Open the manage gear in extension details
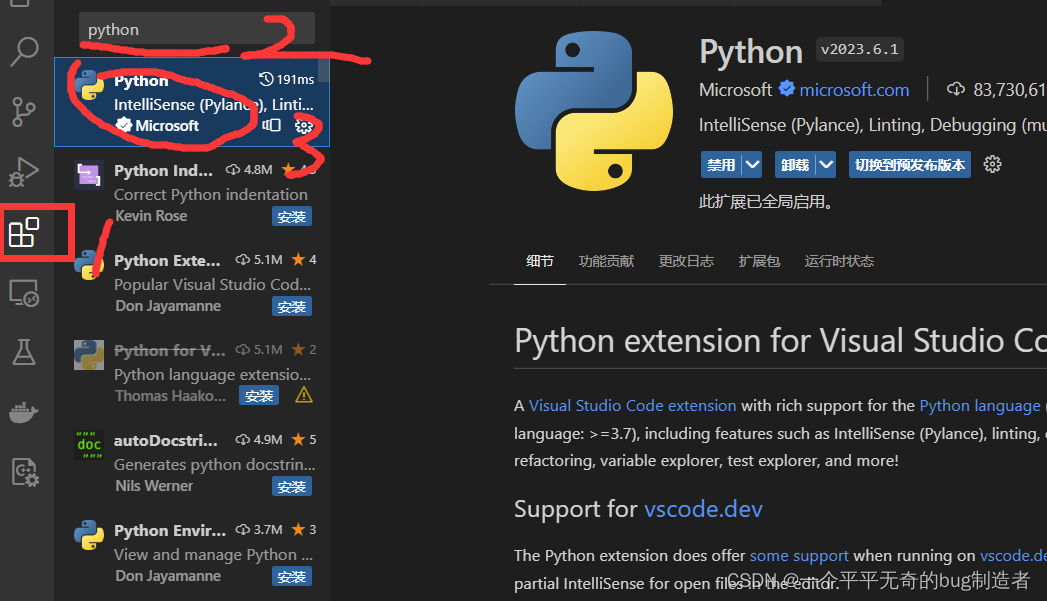The image size is (1047, 601). point(992,164)
